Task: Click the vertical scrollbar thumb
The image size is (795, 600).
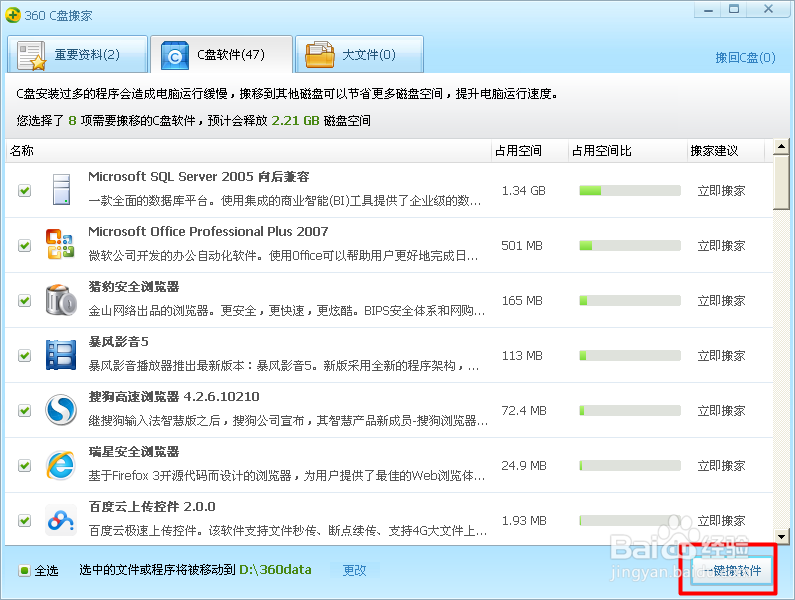Action: tap(781, 183)
